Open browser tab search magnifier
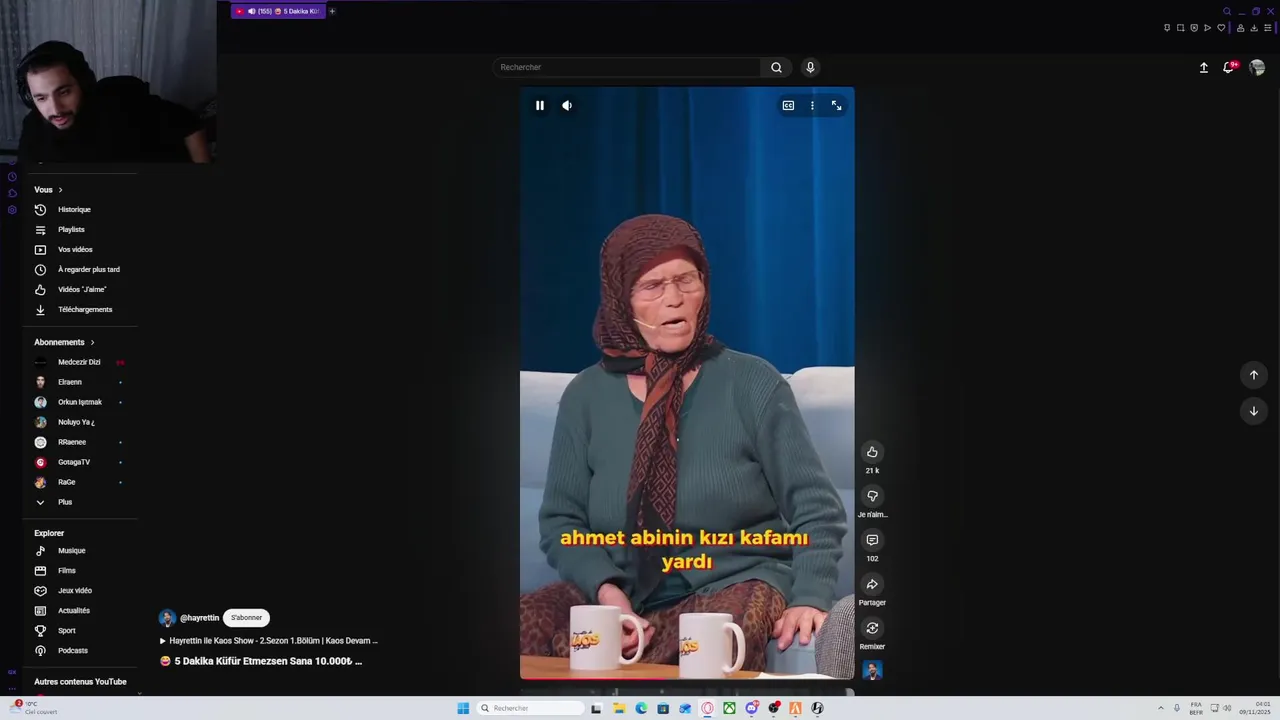The width and height of the screenshot is (1280, 720). [x=1227, y=11]
